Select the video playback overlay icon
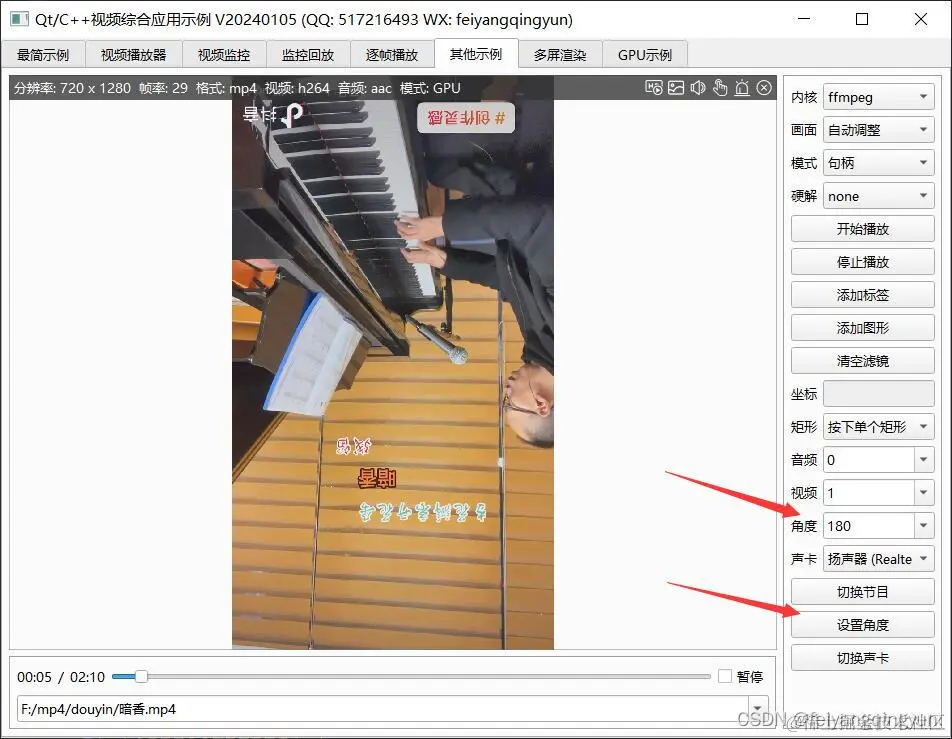This screenshot has width=952, height=739. click(653, 88)
